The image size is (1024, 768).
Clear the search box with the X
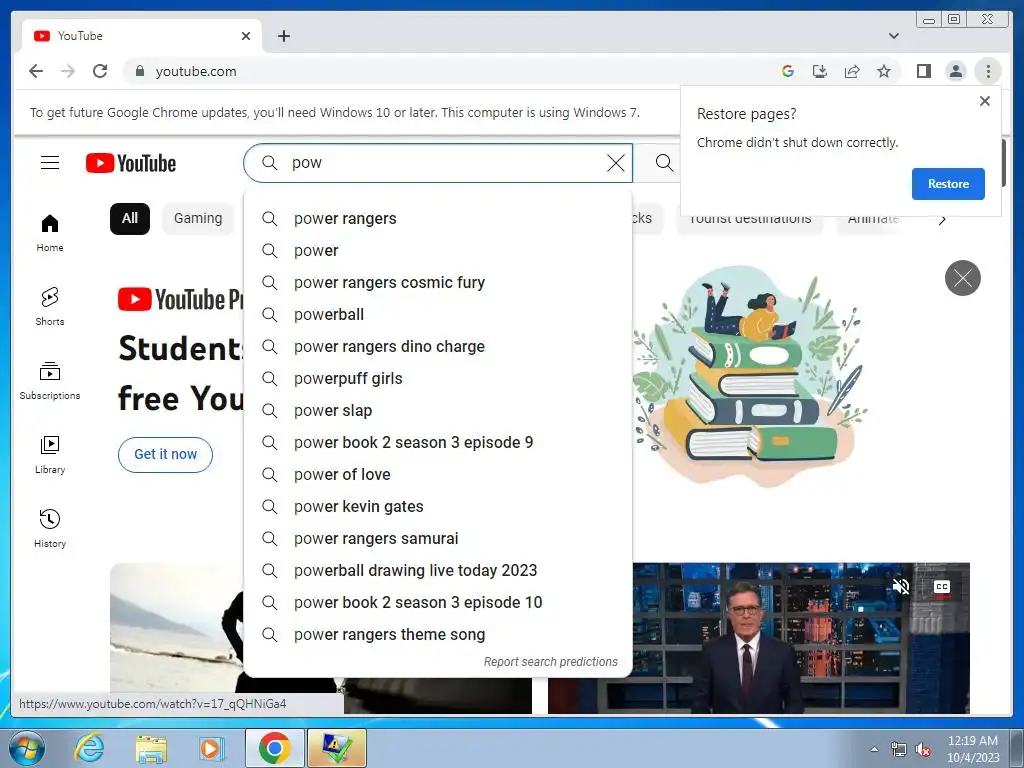(x=615, y=163)
